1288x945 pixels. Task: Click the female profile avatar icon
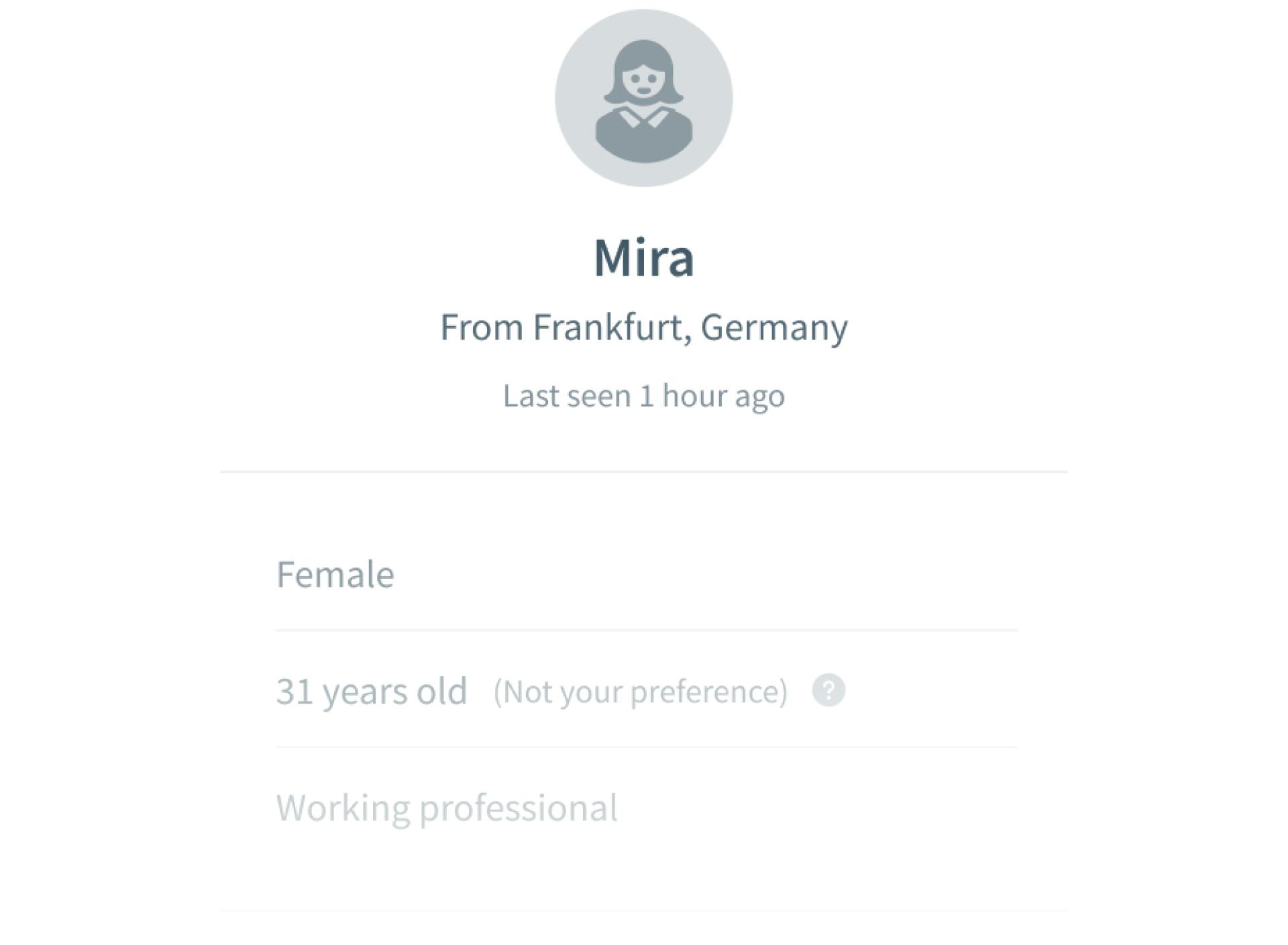click(643, 98)
